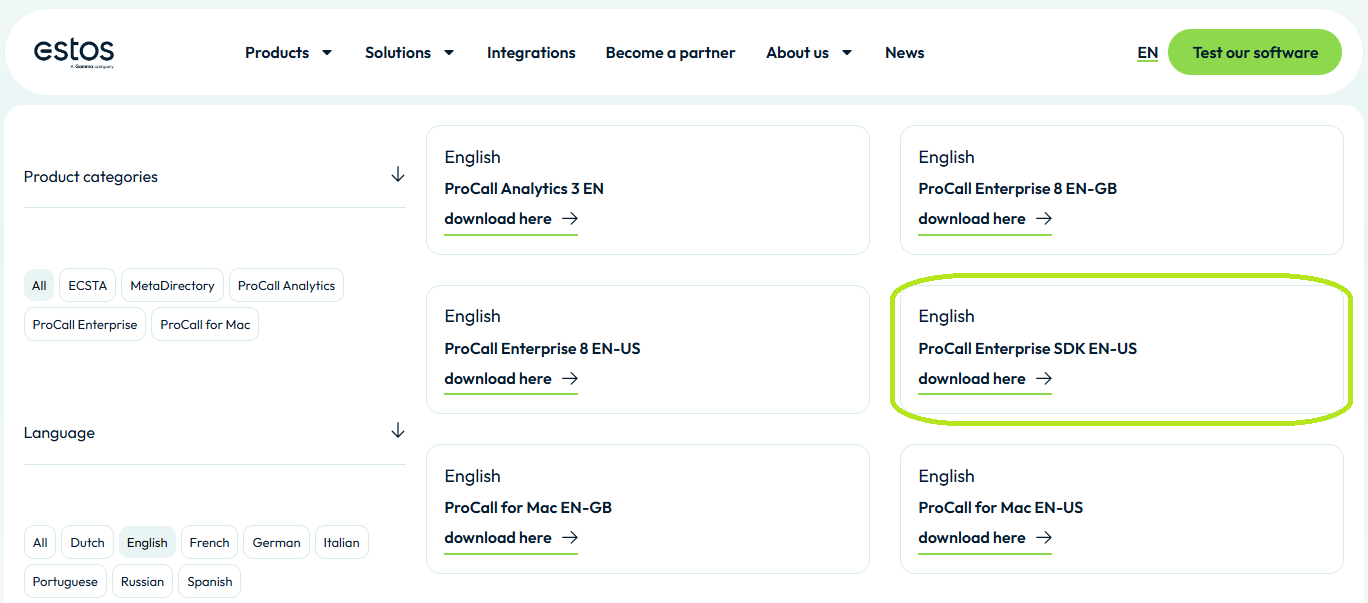Open the Products dropdown menu
This screenshot has height=603, width=1368.
click(288, 53)
